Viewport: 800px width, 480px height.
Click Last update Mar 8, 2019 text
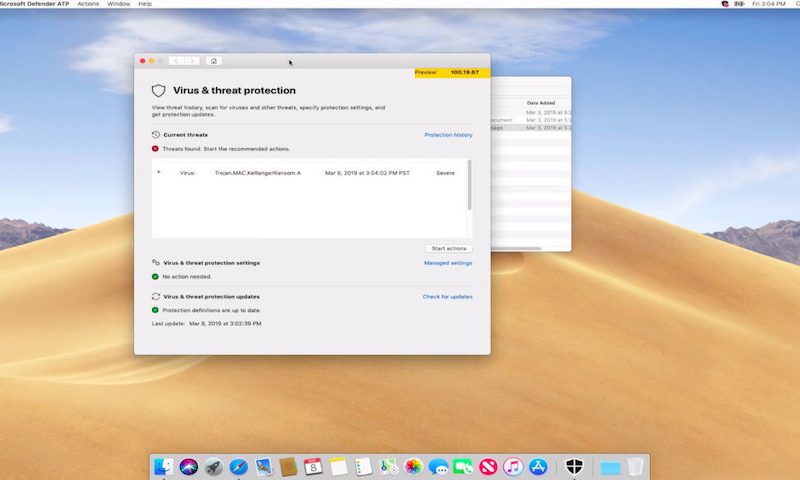point(207,323)
